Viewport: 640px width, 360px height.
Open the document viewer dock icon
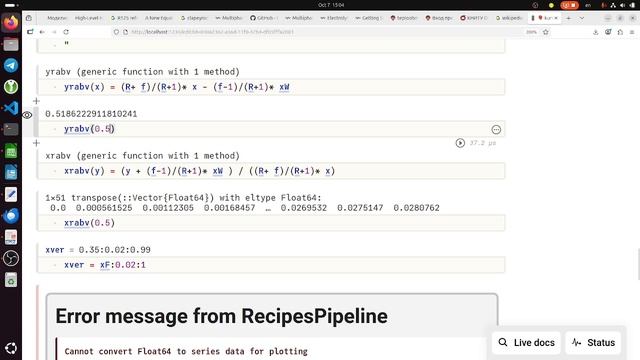[x=11, y=237]
